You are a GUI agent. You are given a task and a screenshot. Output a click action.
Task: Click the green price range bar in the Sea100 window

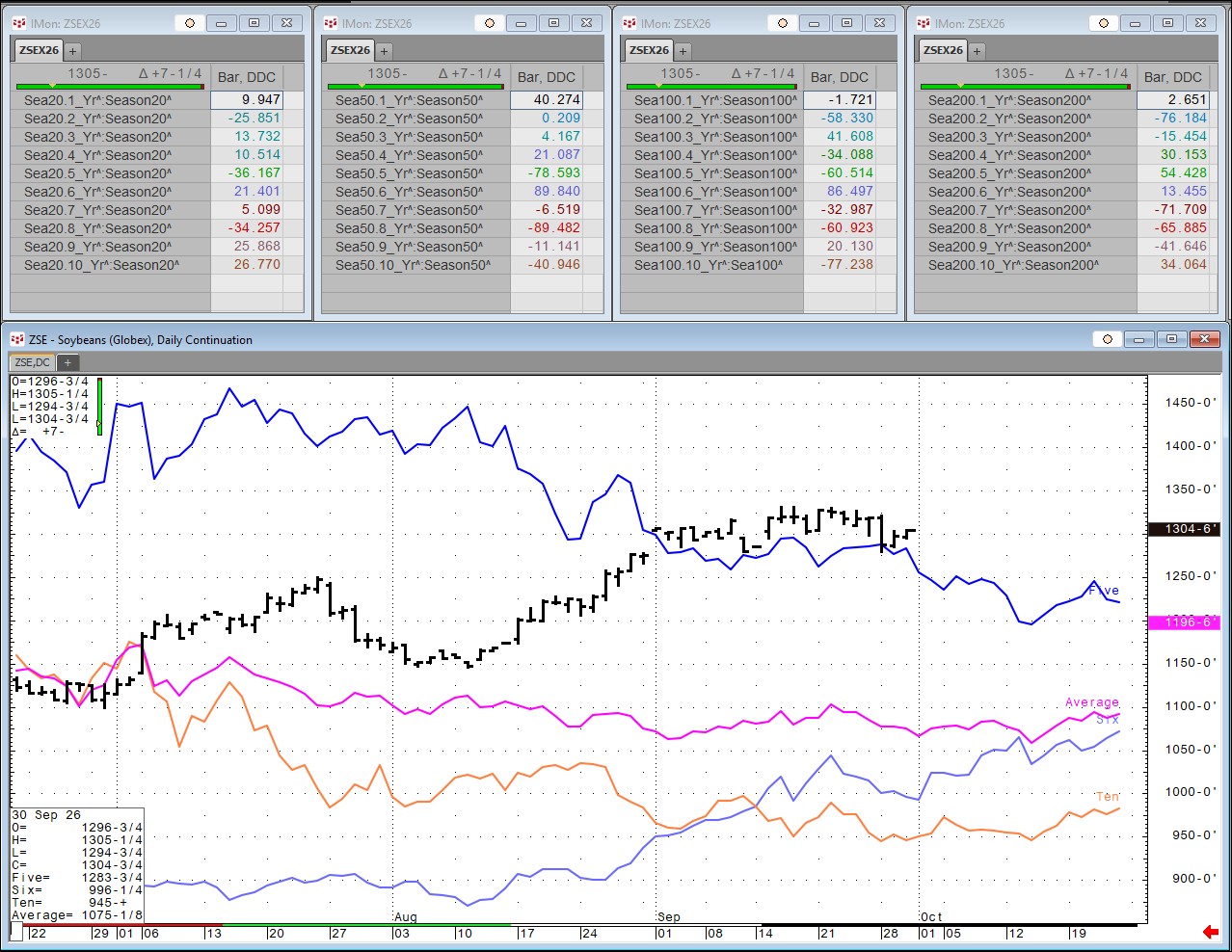click(710, 86)
